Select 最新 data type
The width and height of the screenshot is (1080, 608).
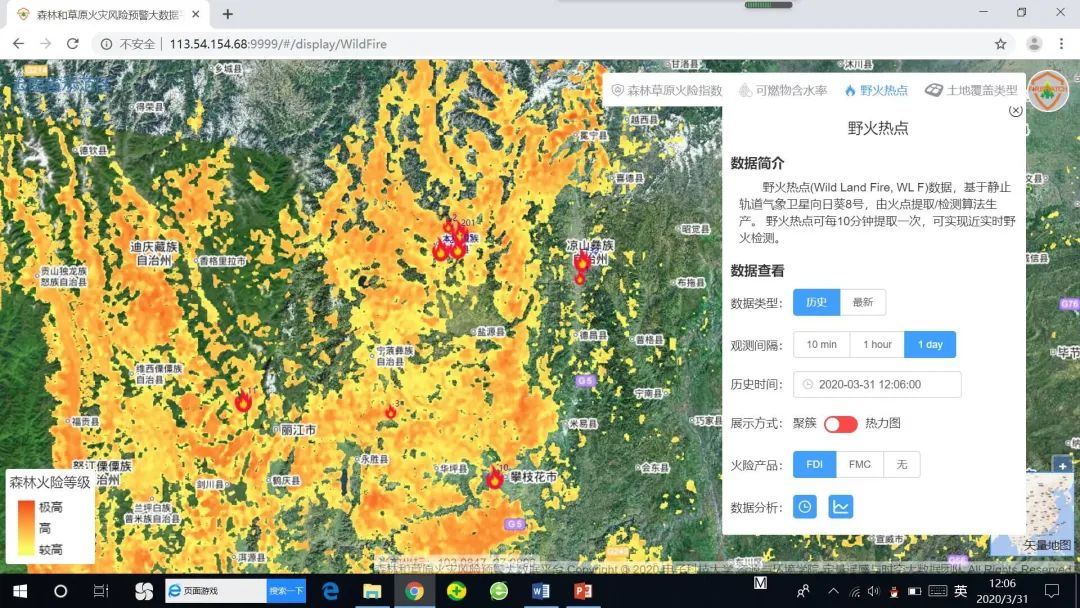coord(863,302)
